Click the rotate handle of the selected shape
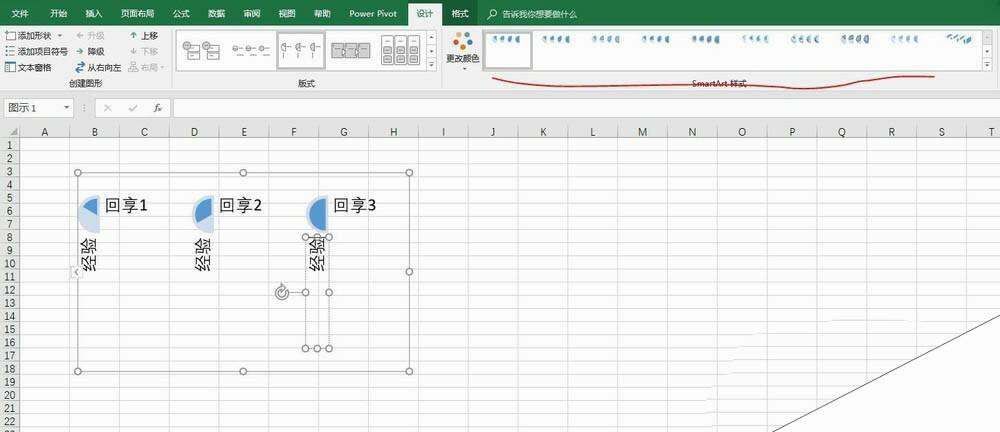The width and height of the screenshot is (1000, 432). tap(281, 292)
